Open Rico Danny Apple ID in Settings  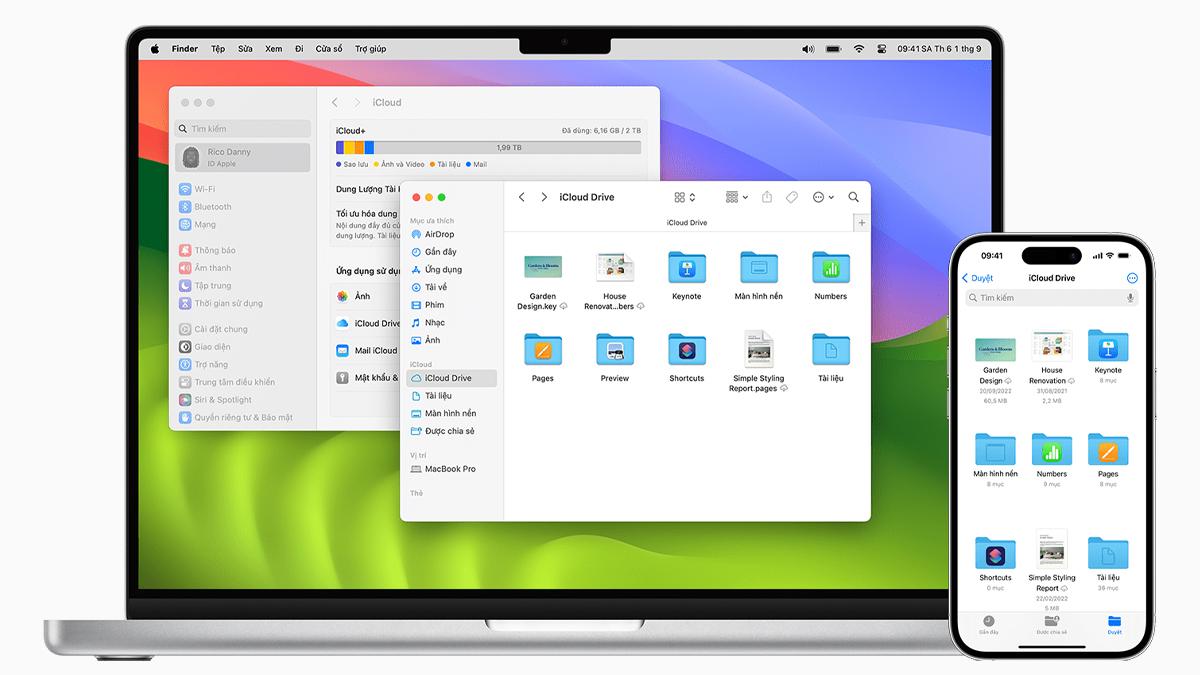[x=243, y=157]
